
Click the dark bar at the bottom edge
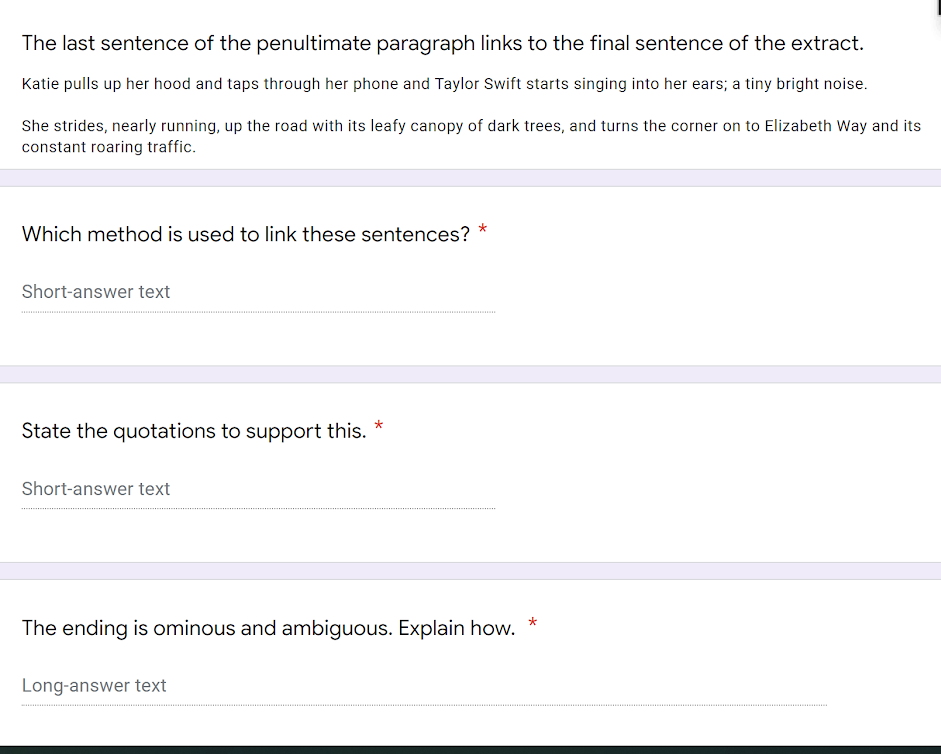coord(470,749)
